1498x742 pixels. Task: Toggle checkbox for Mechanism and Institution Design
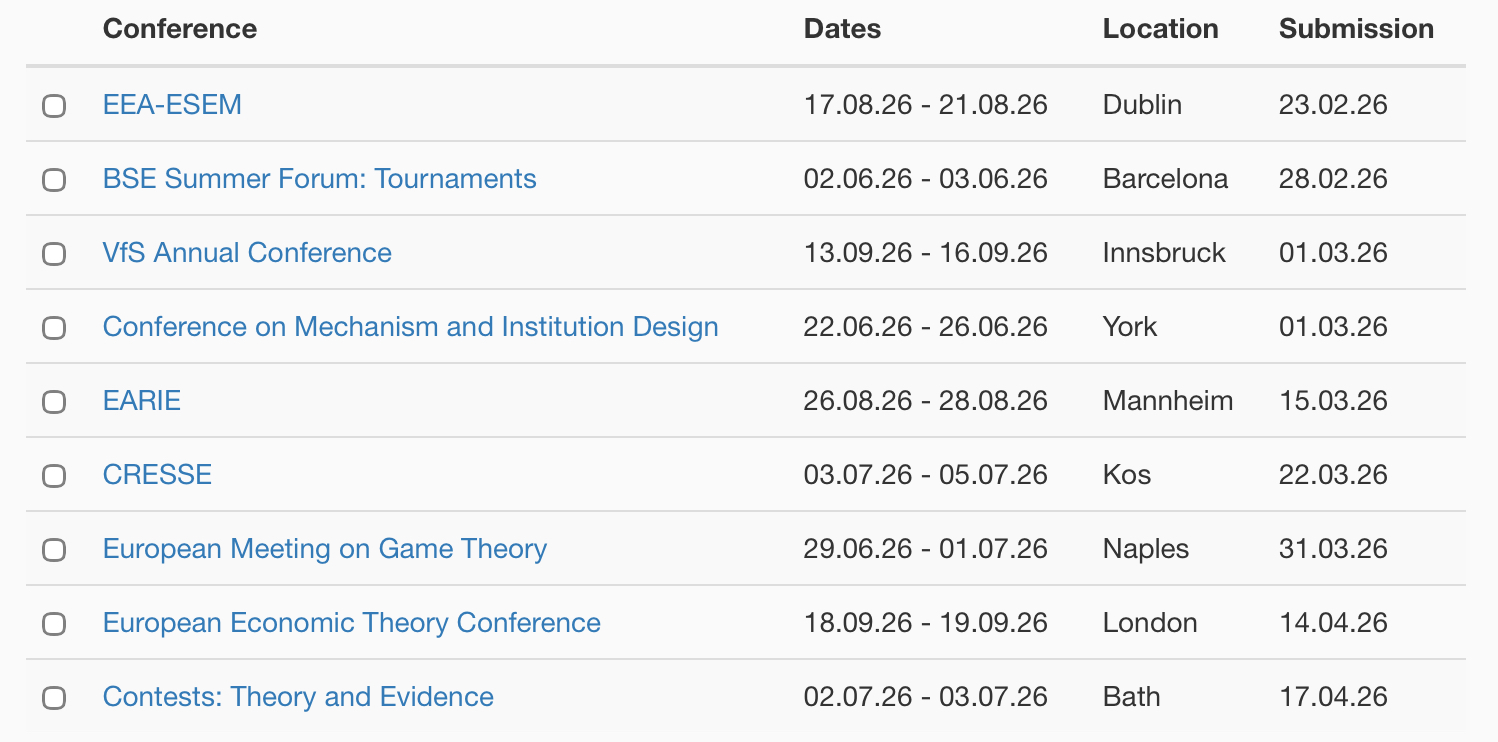54,328
